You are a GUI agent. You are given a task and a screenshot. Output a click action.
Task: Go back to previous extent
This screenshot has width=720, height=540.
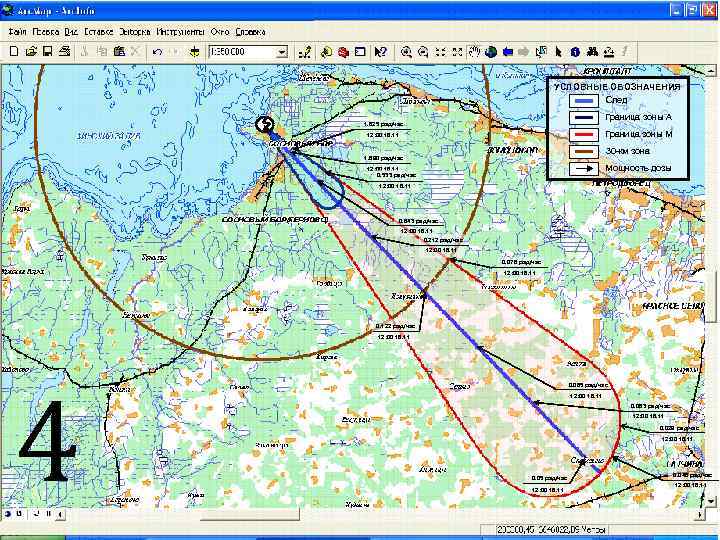click(x=507, y=52)
